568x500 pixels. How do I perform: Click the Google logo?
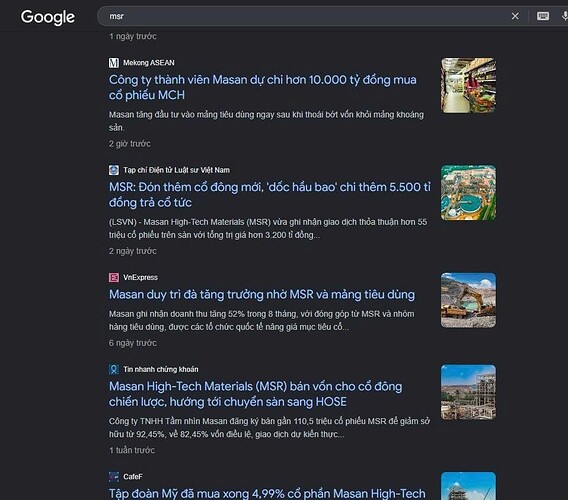click(x=48, y=17)
